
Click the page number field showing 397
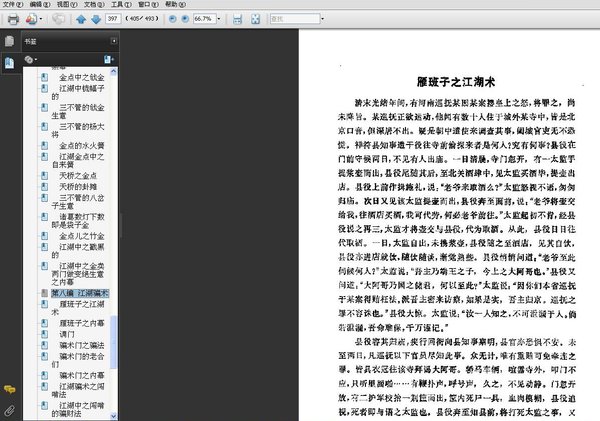(113, 18)
